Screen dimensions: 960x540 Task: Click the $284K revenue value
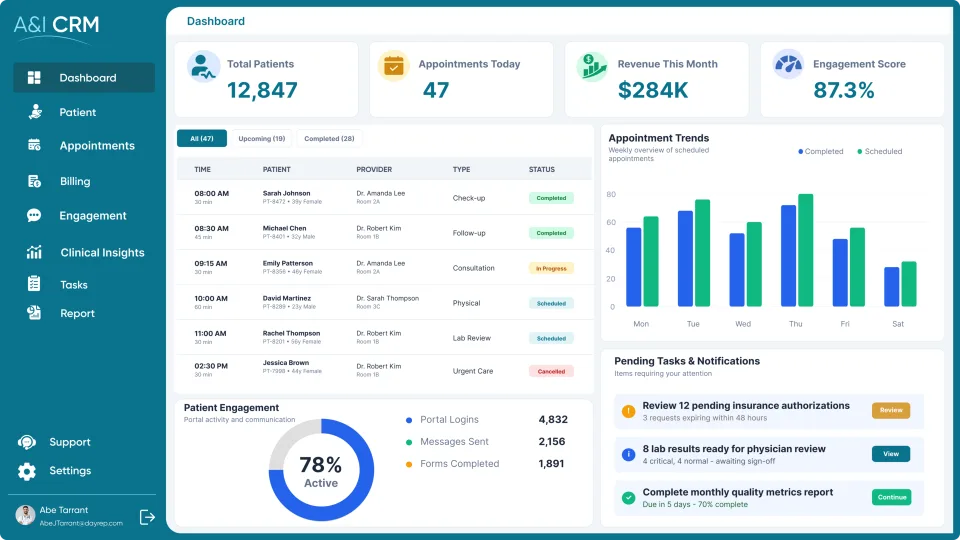(653, 90)
